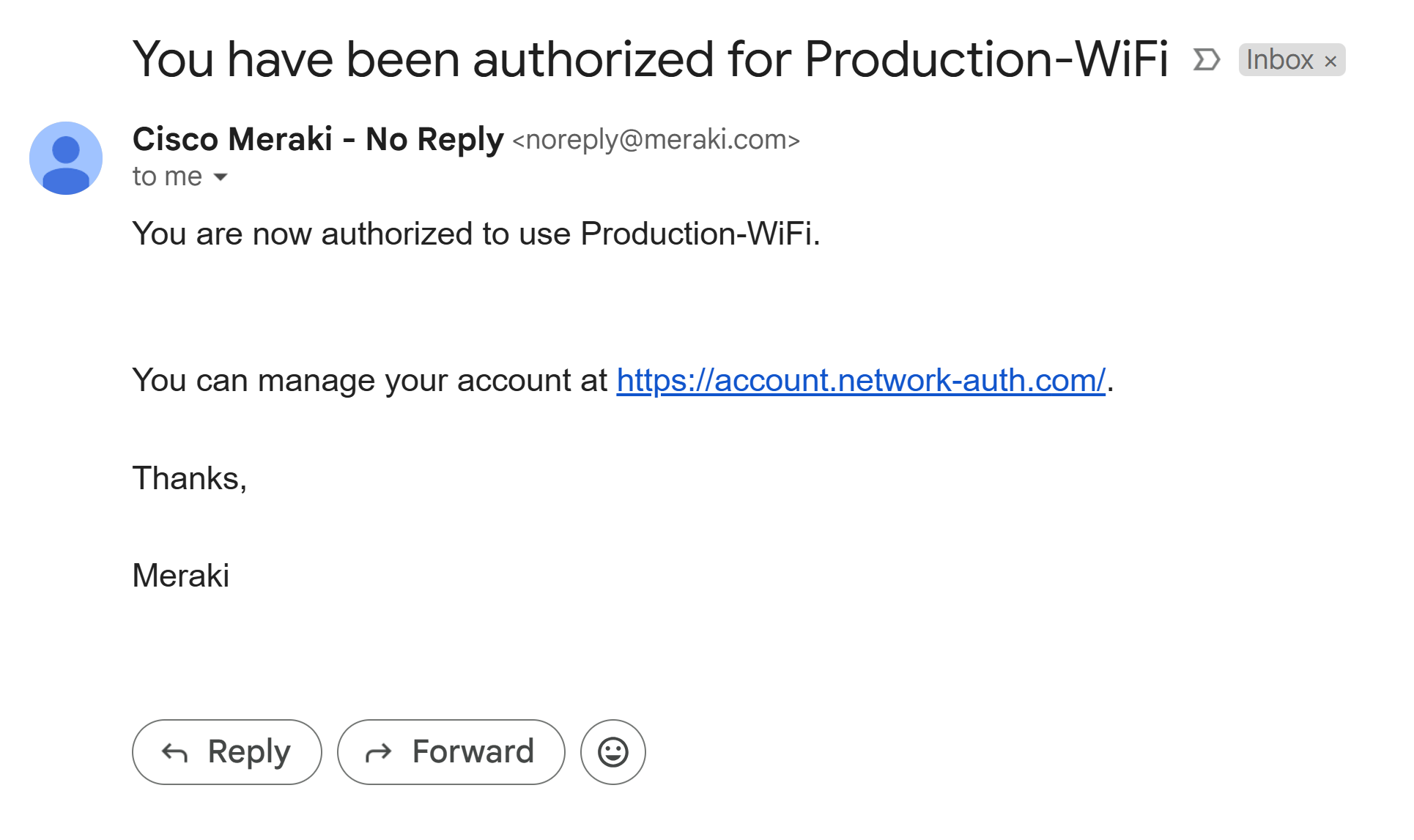
Task: Click the Reply button
Action: pyautogui.click(x=227, y=752)
